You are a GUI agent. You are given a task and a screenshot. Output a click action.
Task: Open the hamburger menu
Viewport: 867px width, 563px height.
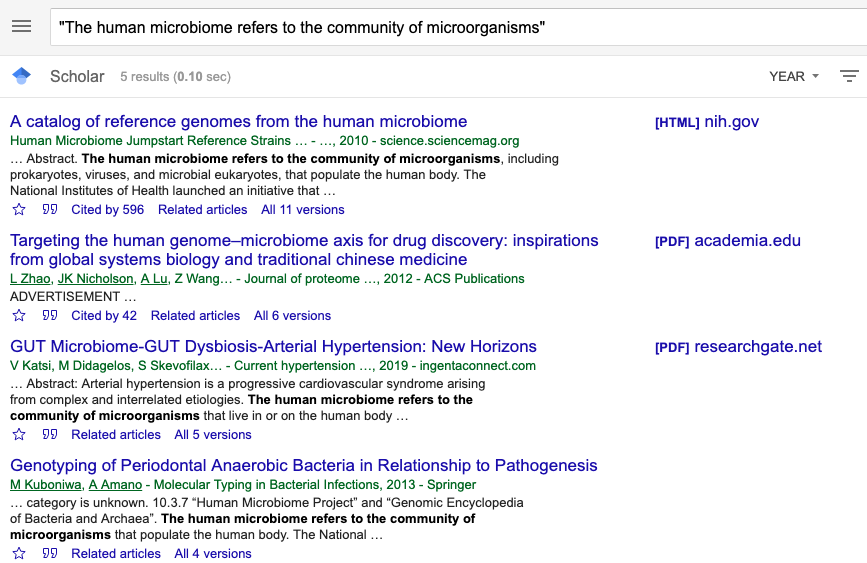(x=21, y=27)
